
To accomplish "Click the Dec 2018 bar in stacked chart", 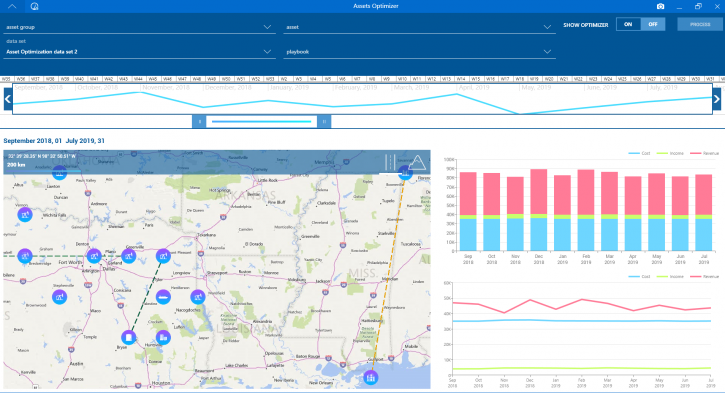I will click(x=539, y=210).
